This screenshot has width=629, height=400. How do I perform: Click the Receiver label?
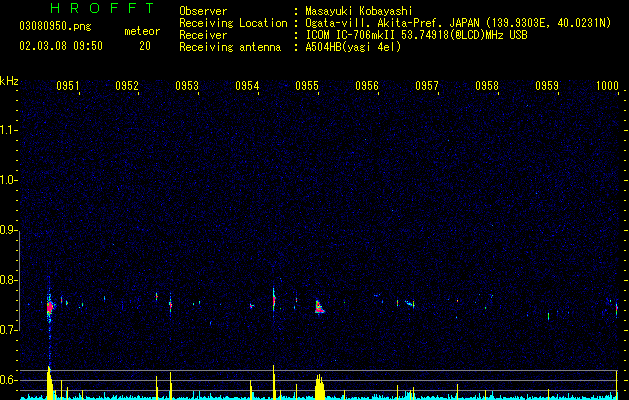(203, 35)
